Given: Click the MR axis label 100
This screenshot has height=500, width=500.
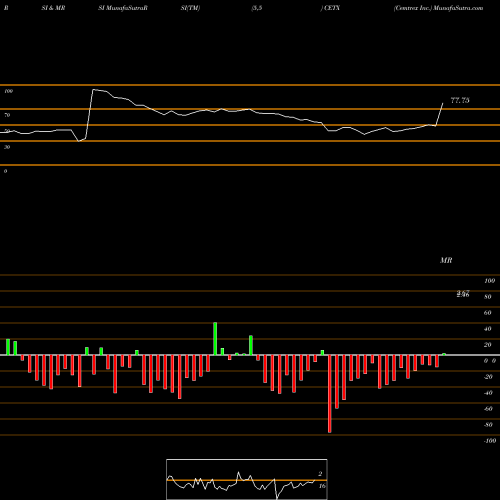Looking at the screenshot, I should click(x=489, y=281).
